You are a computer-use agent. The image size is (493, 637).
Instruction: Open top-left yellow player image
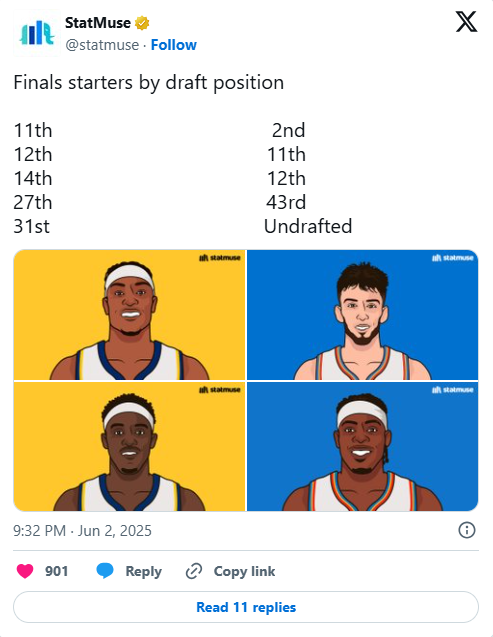(130, 315)
